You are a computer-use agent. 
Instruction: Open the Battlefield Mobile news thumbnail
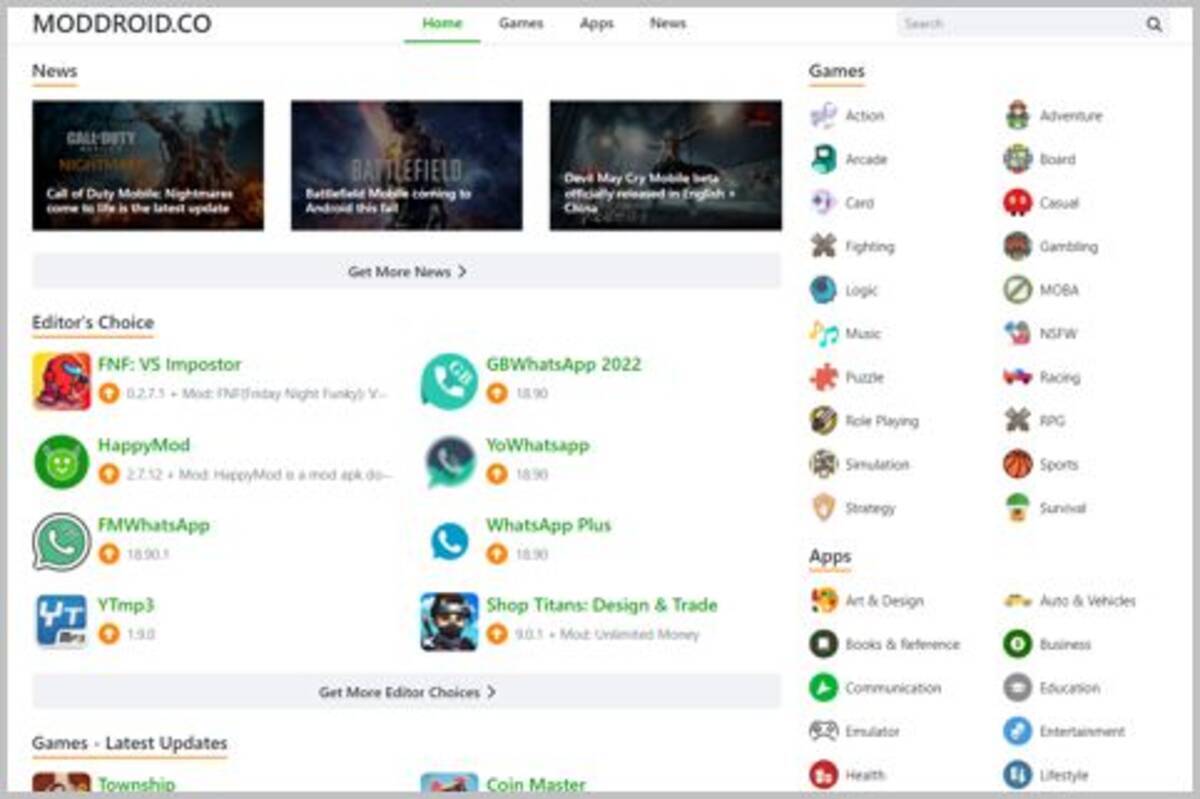pyautogui.click(x=407, y=165)
